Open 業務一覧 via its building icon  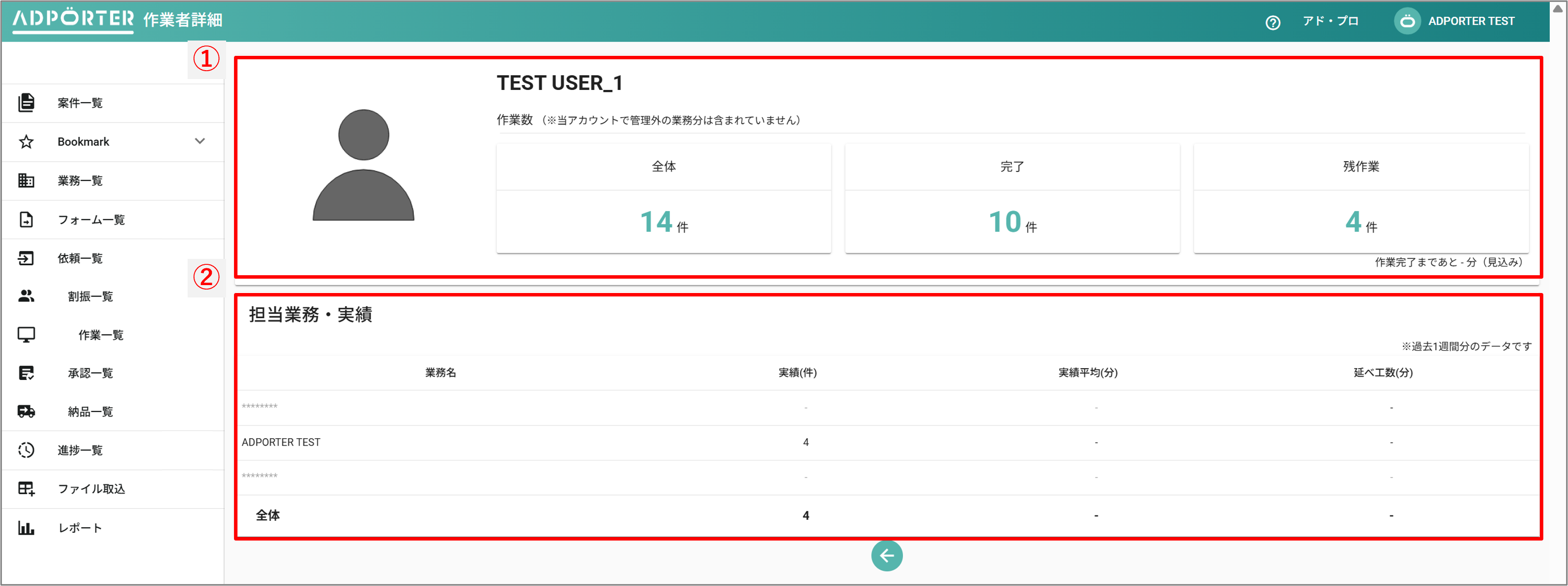coord(26,180)
